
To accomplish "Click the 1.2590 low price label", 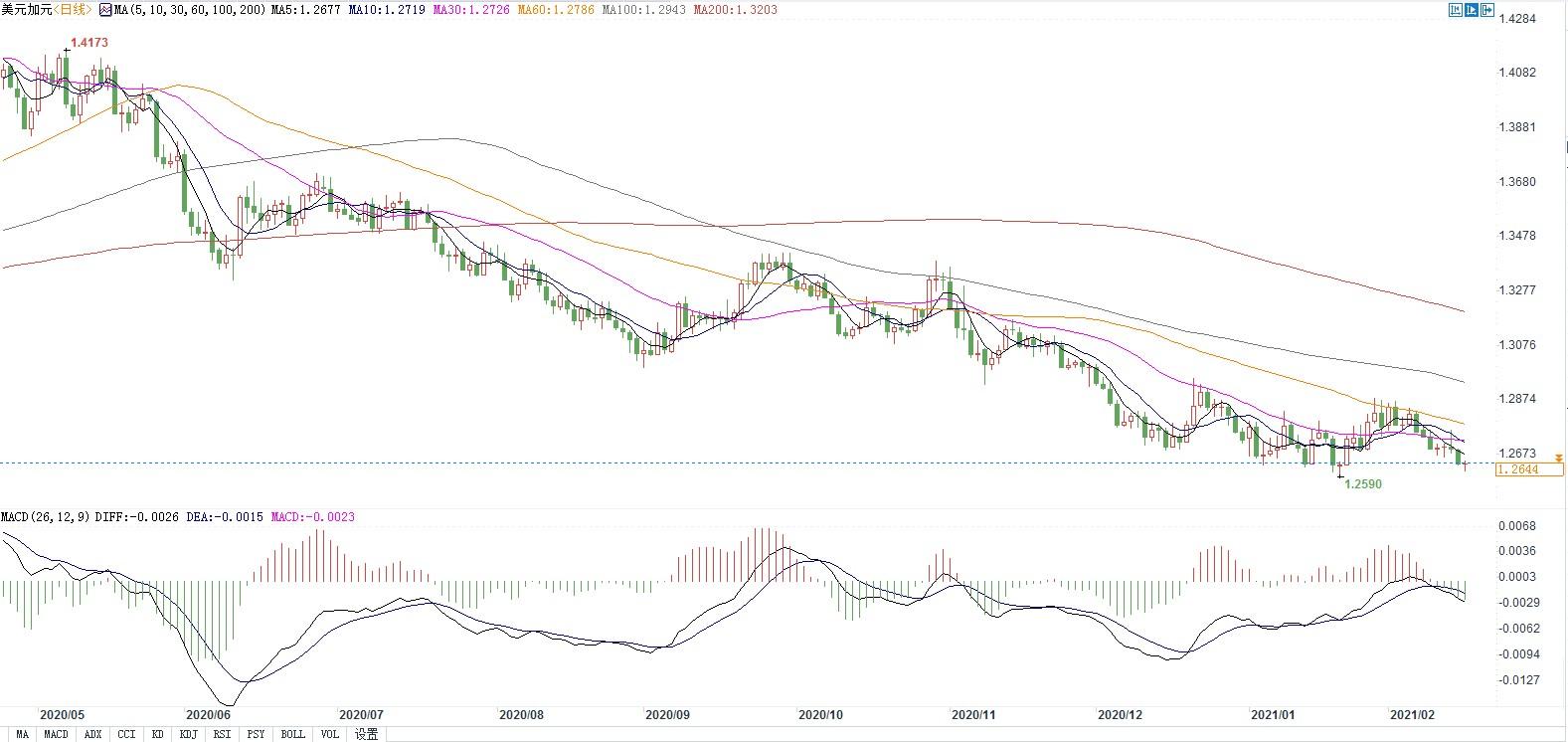I will pyautogui.click(x=1363, y=484).
